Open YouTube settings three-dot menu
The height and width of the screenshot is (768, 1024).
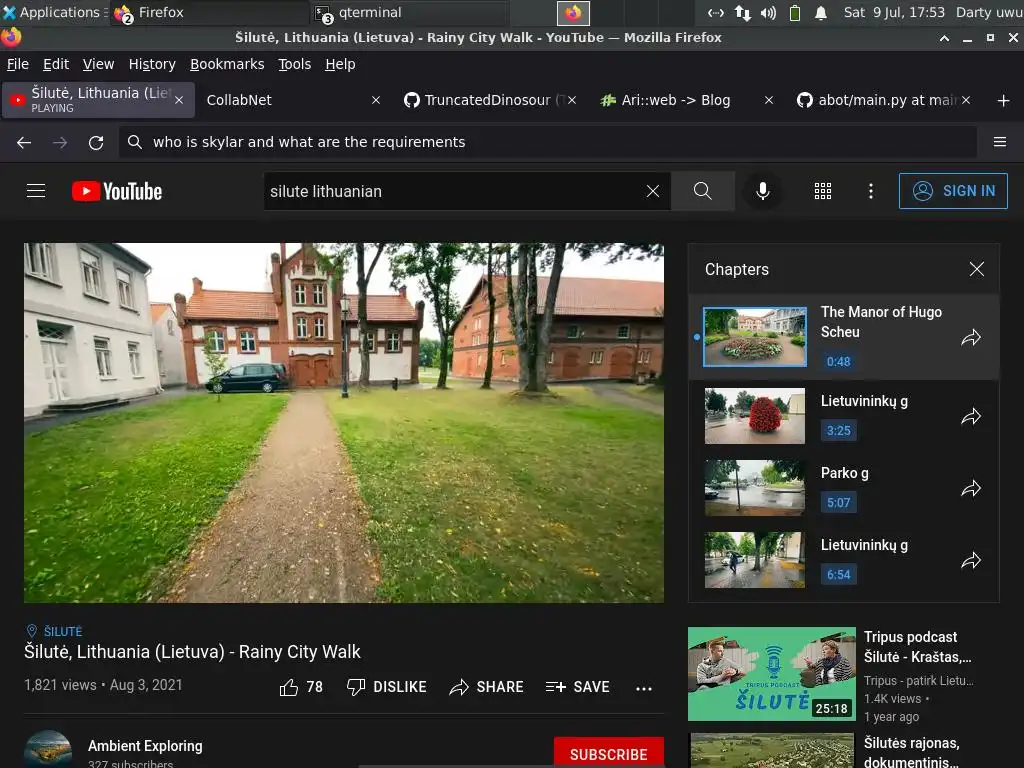871,191
